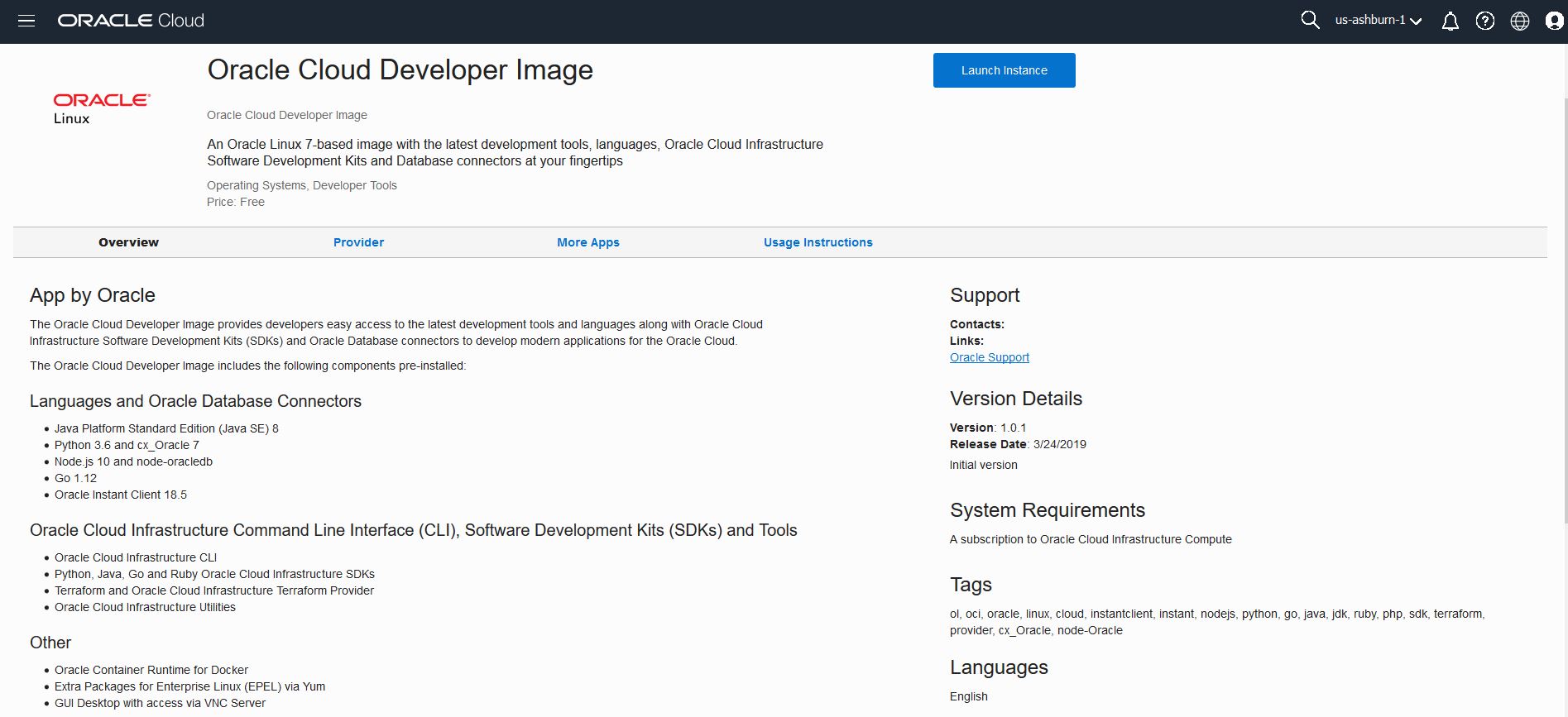Go to the More Apps tab
The height and width of the screenshot is (717, 1568).
click(x=587, y=242)
